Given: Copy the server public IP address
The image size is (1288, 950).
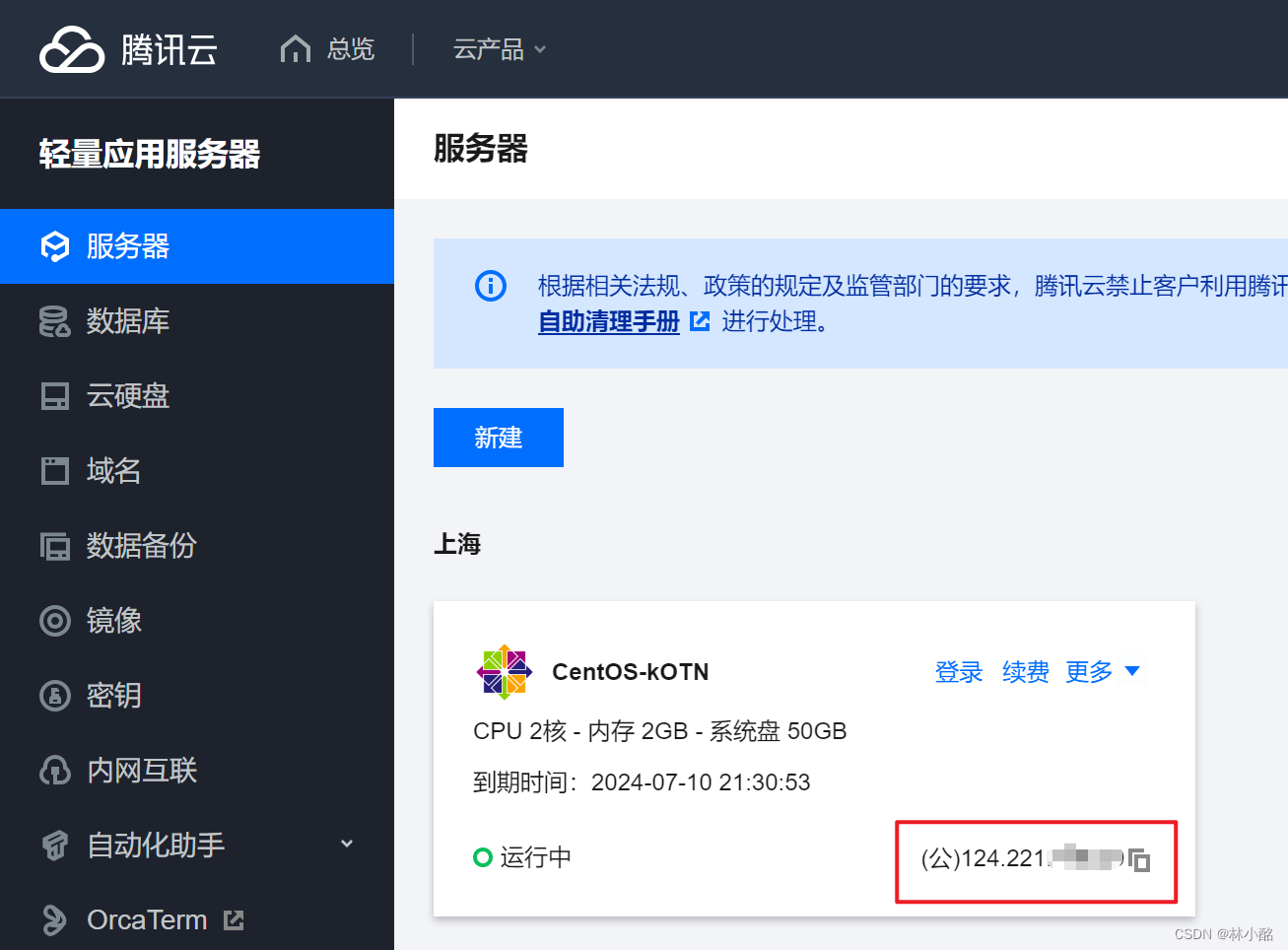Looking at the screenshot, I should [x=1140, y=859].
